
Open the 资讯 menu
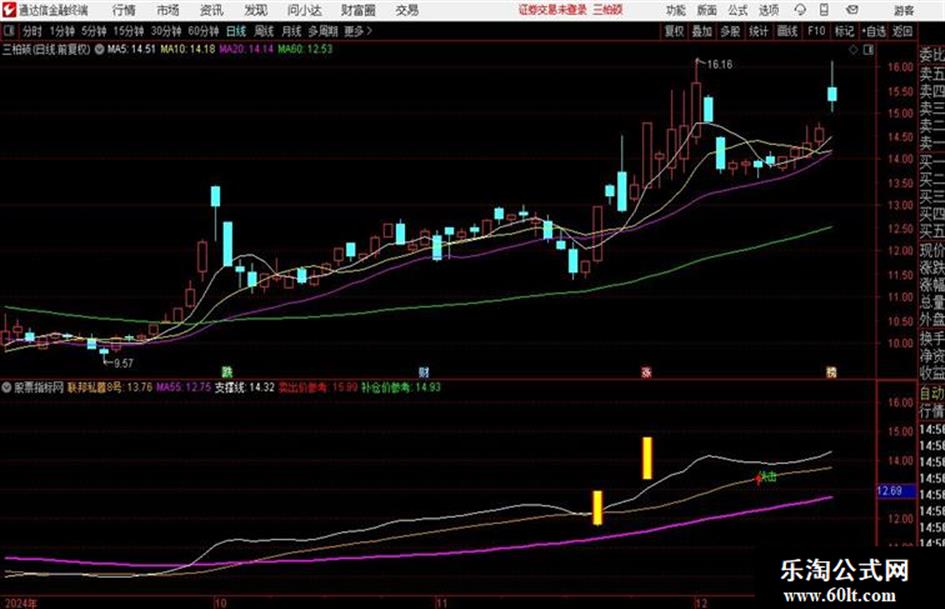click(x=212, y=10)
